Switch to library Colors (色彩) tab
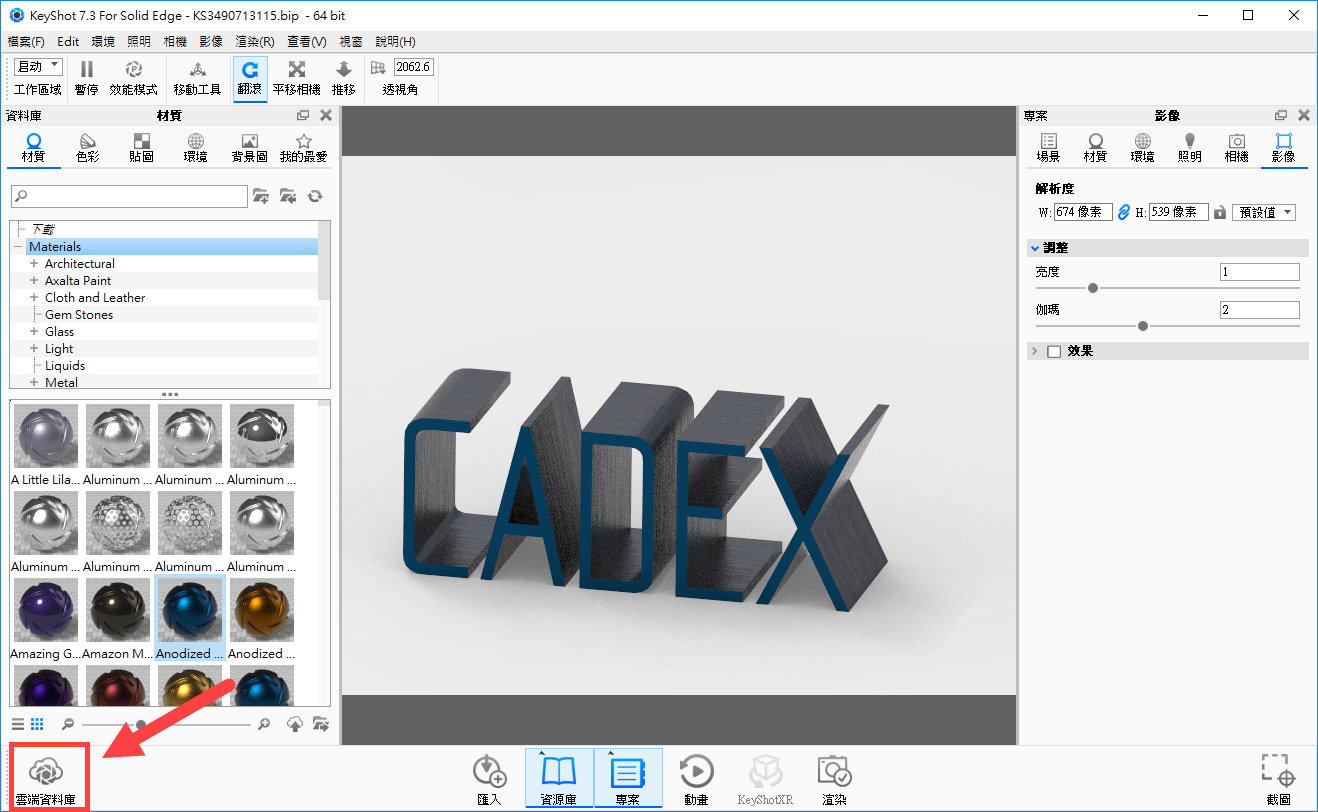Image resolution: width=1318 pixels, height=812 pixels. pyautogui.click(x=88, y=148)
